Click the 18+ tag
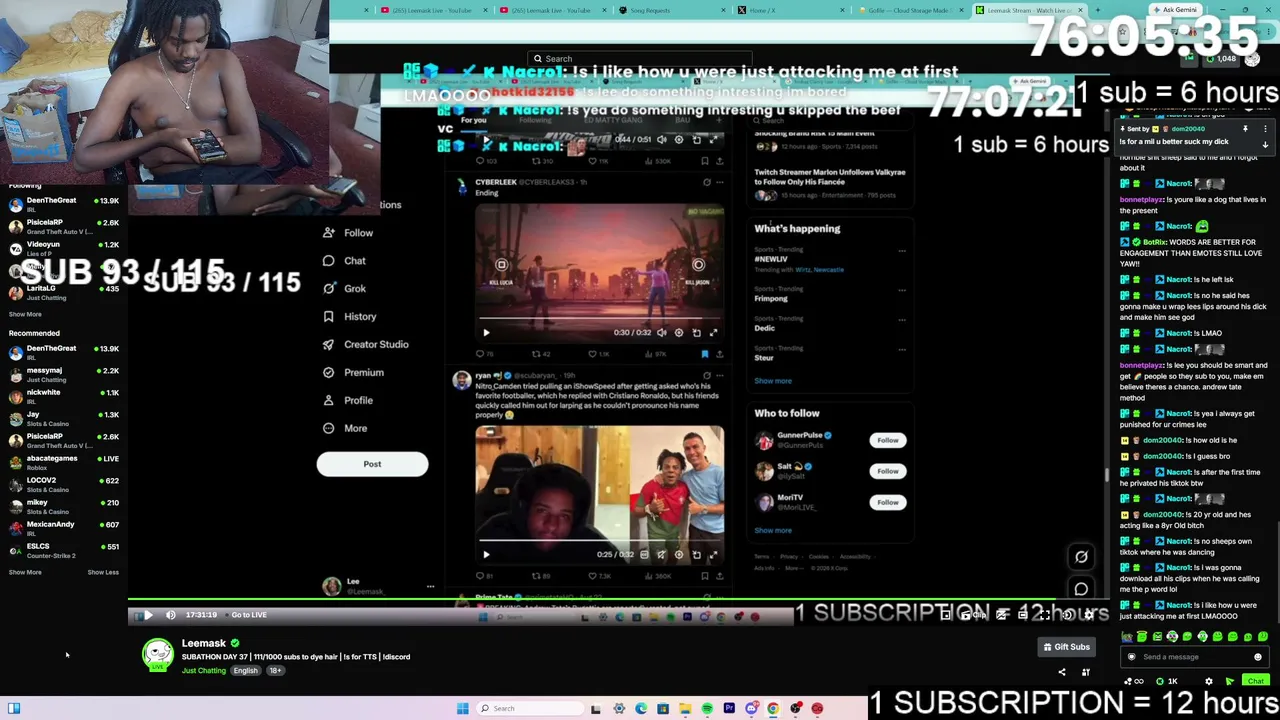 click(x=275, y=671)
